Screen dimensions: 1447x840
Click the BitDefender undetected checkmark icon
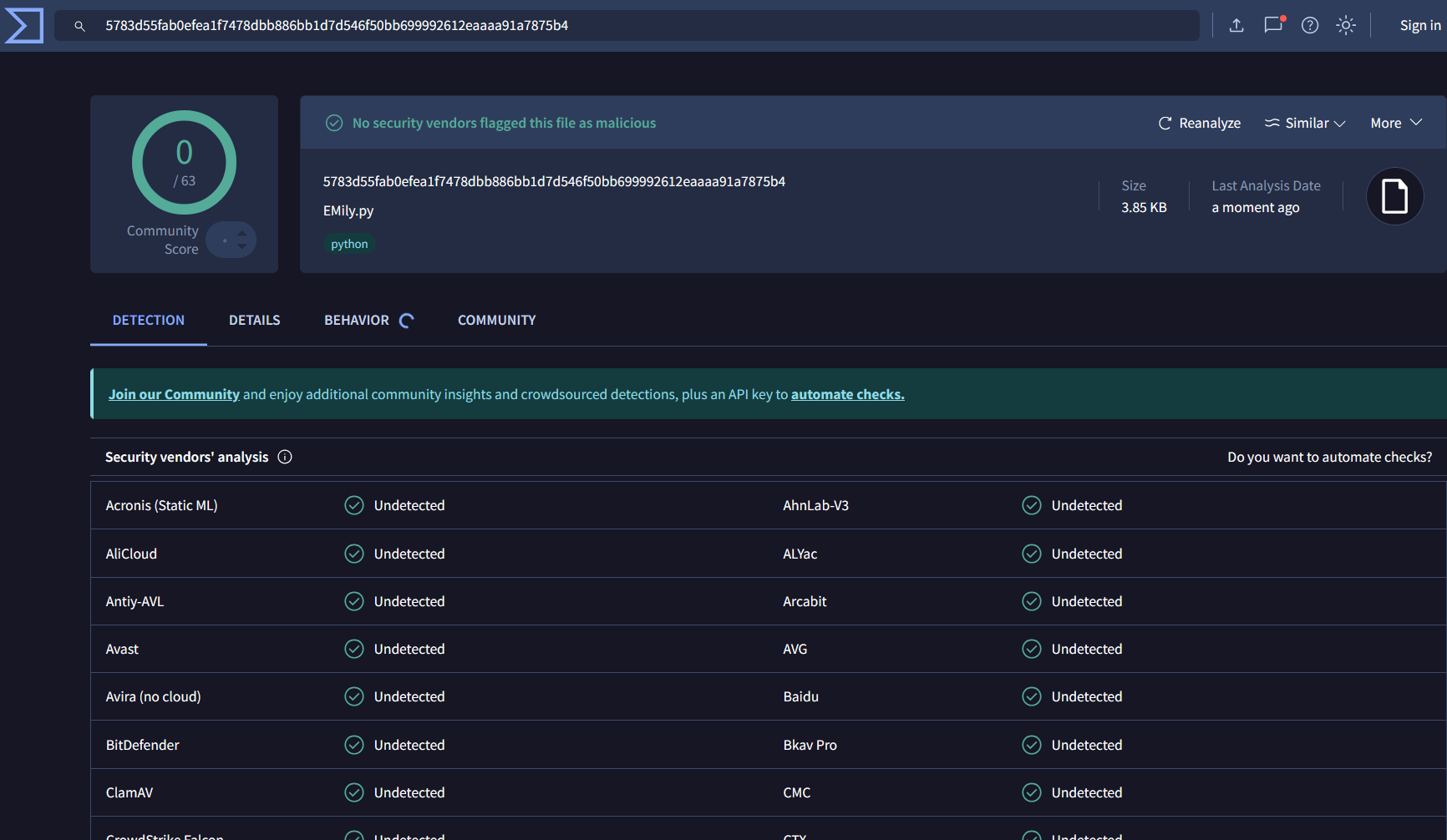click(x=354, y=745)
